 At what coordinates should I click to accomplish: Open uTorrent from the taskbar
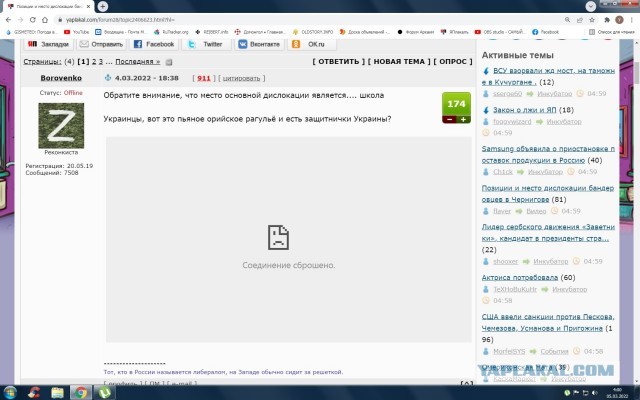(x=105, y=392)
